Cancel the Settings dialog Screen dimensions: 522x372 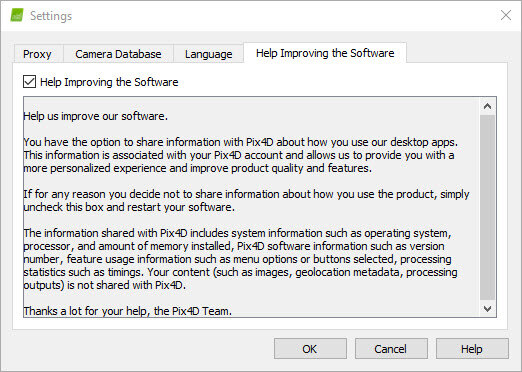(x=391, y=349)
